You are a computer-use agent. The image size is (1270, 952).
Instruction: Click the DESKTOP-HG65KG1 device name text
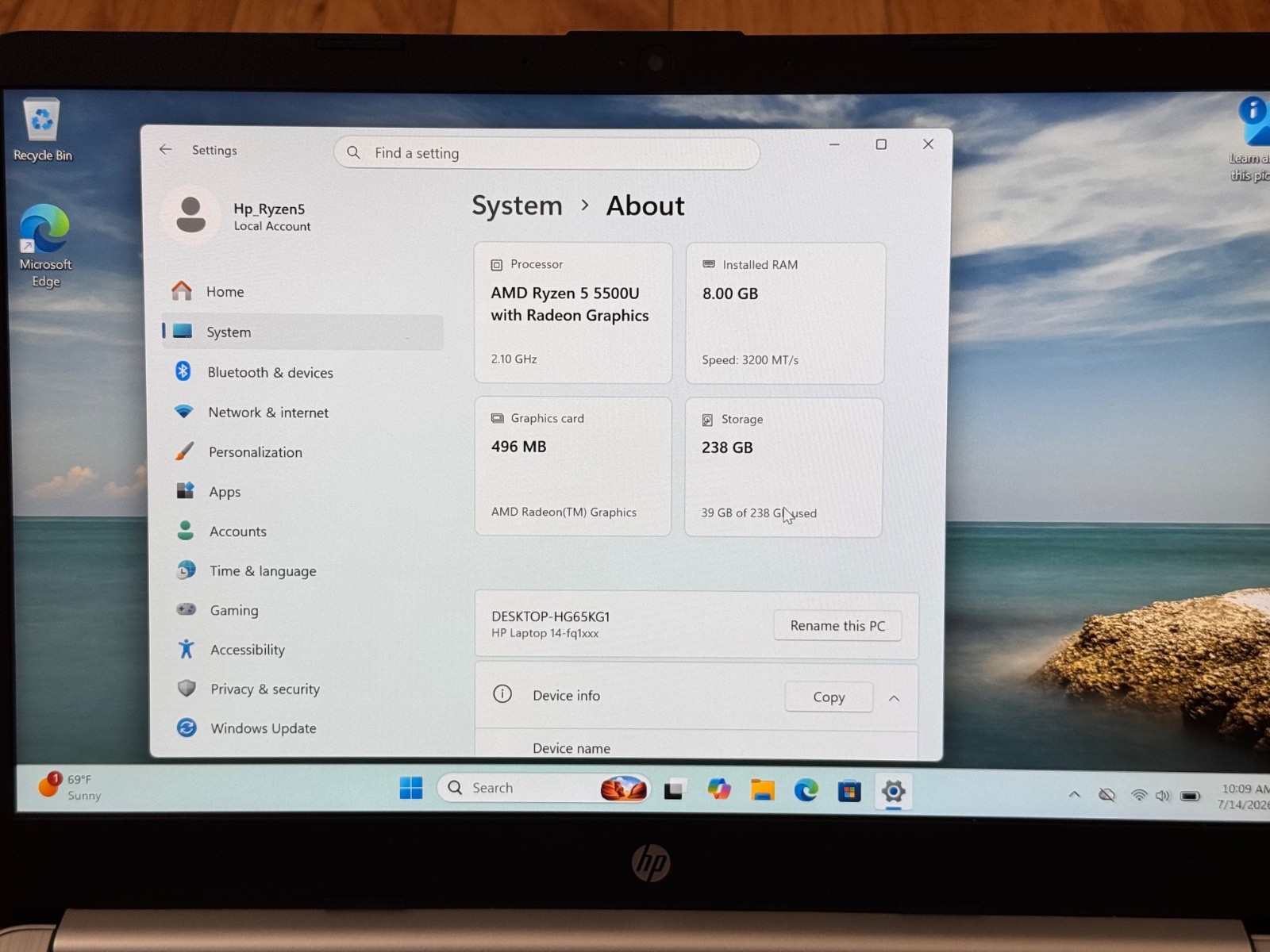[550, 616]
